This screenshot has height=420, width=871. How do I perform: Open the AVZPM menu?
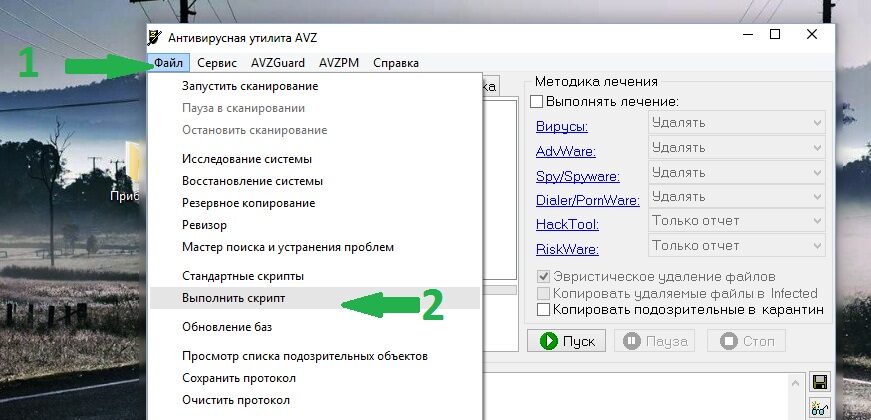pos(339,63)
